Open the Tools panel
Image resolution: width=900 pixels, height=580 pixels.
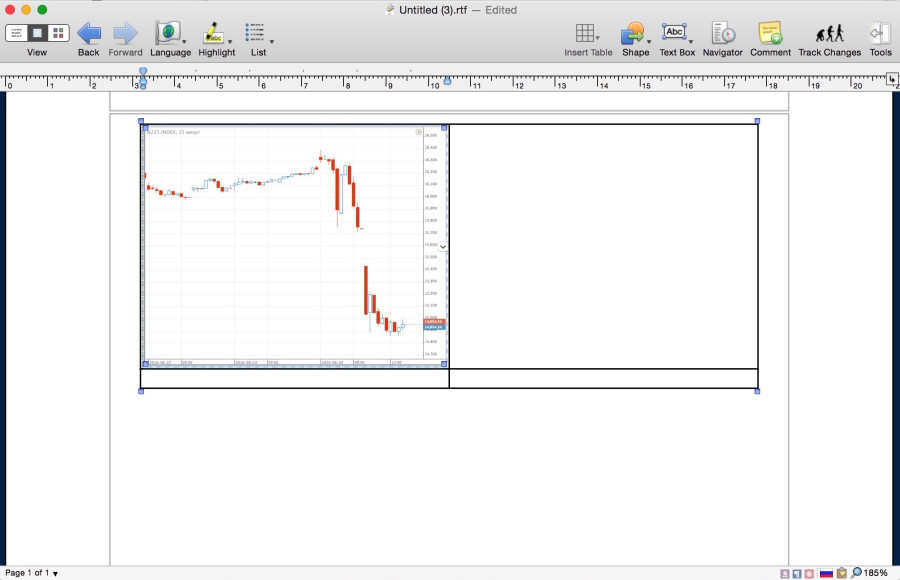point(880,33)
